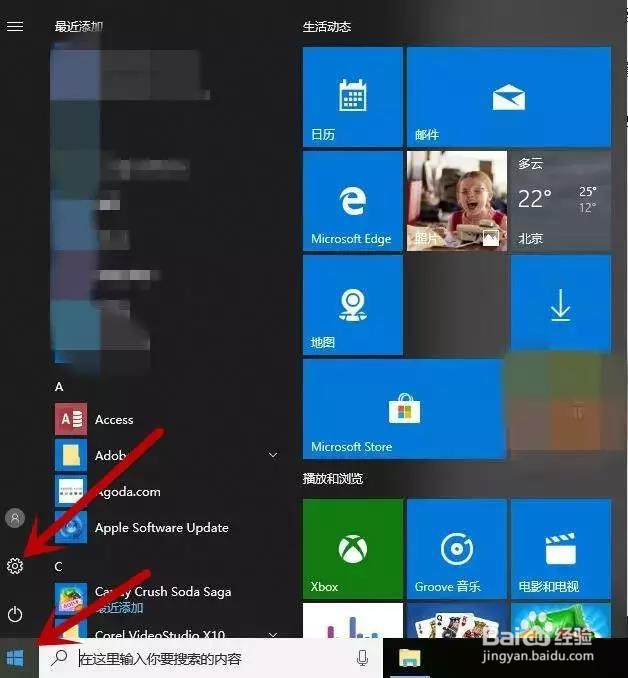Click the Power button icon

point(15,614)
